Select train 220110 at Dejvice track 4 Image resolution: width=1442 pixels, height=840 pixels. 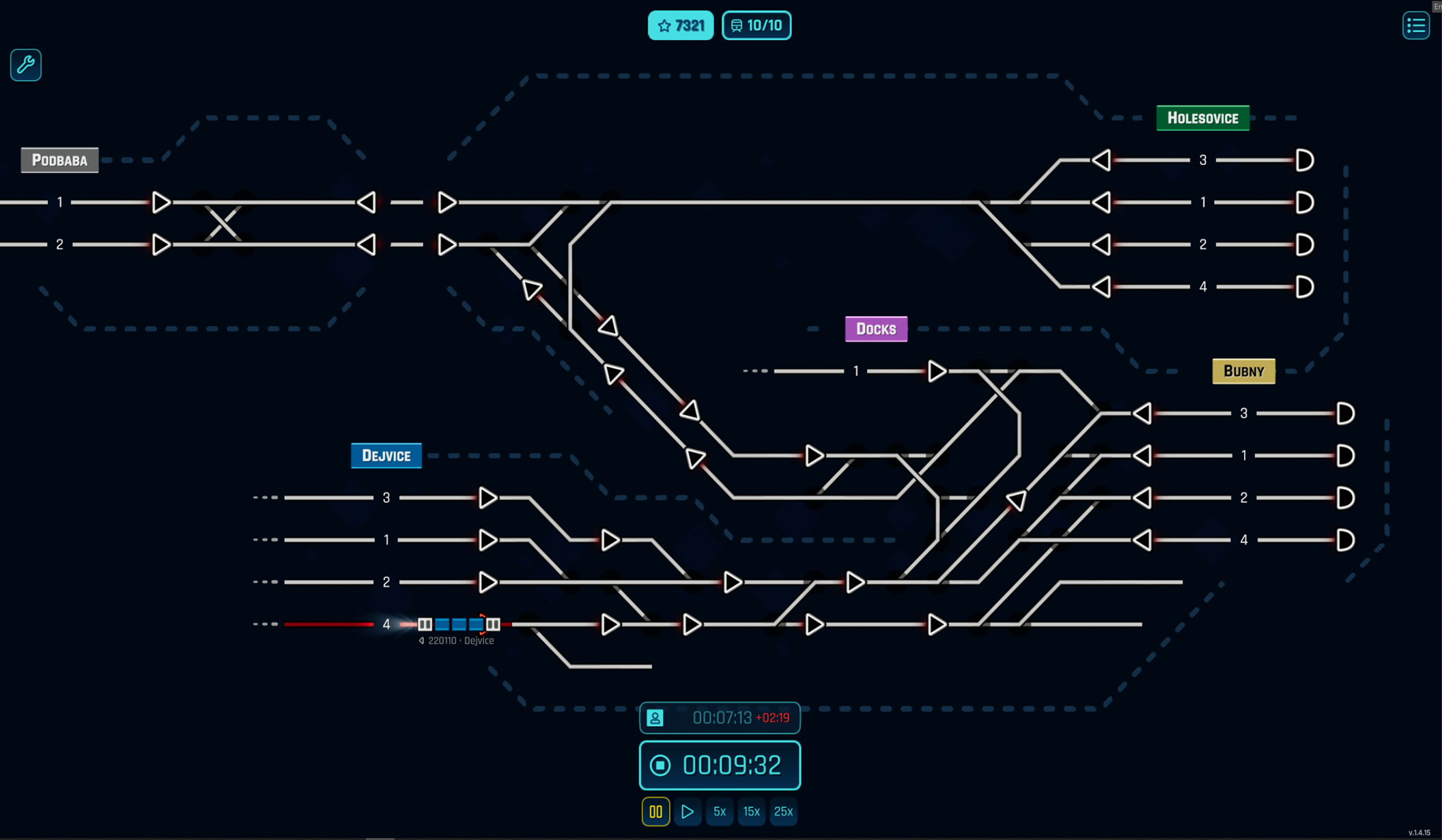pyautogui.click(x=458, y=624)
